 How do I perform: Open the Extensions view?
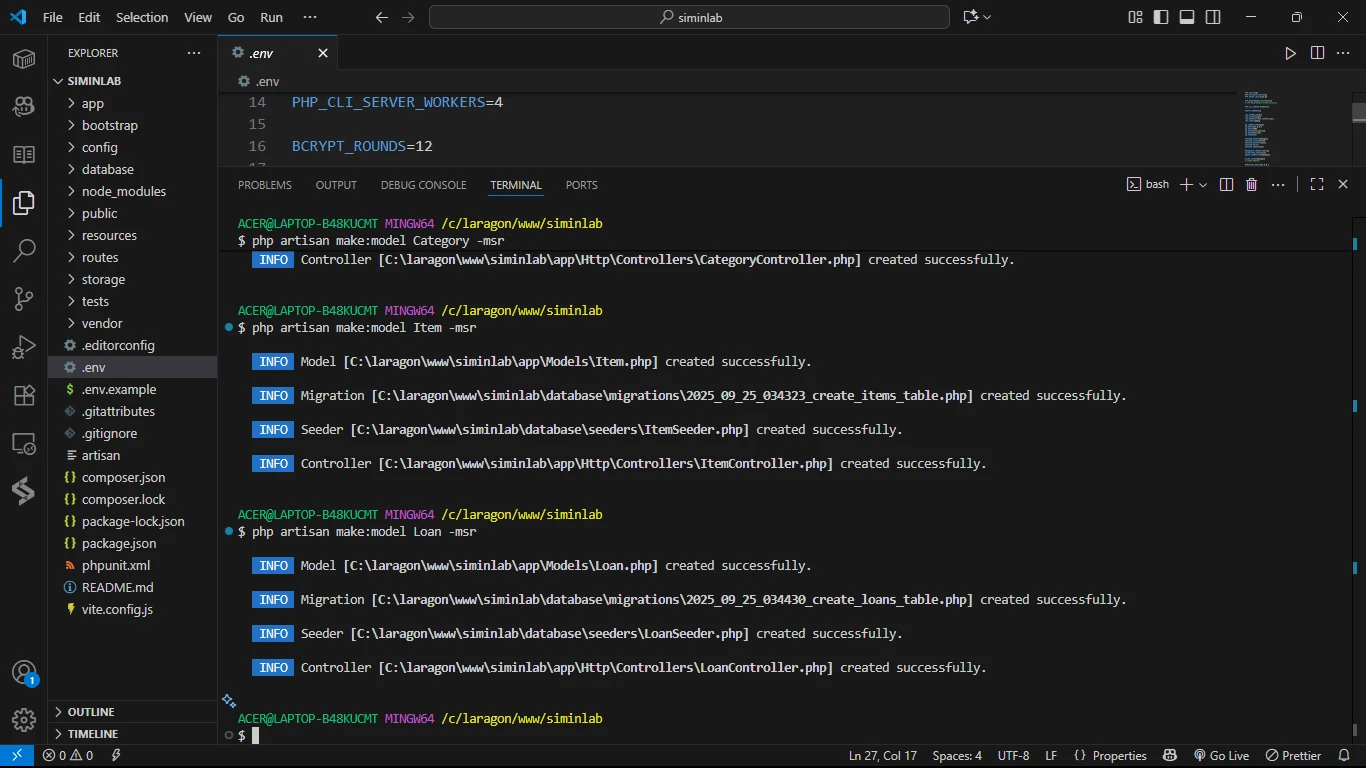[x=24, y=395]
